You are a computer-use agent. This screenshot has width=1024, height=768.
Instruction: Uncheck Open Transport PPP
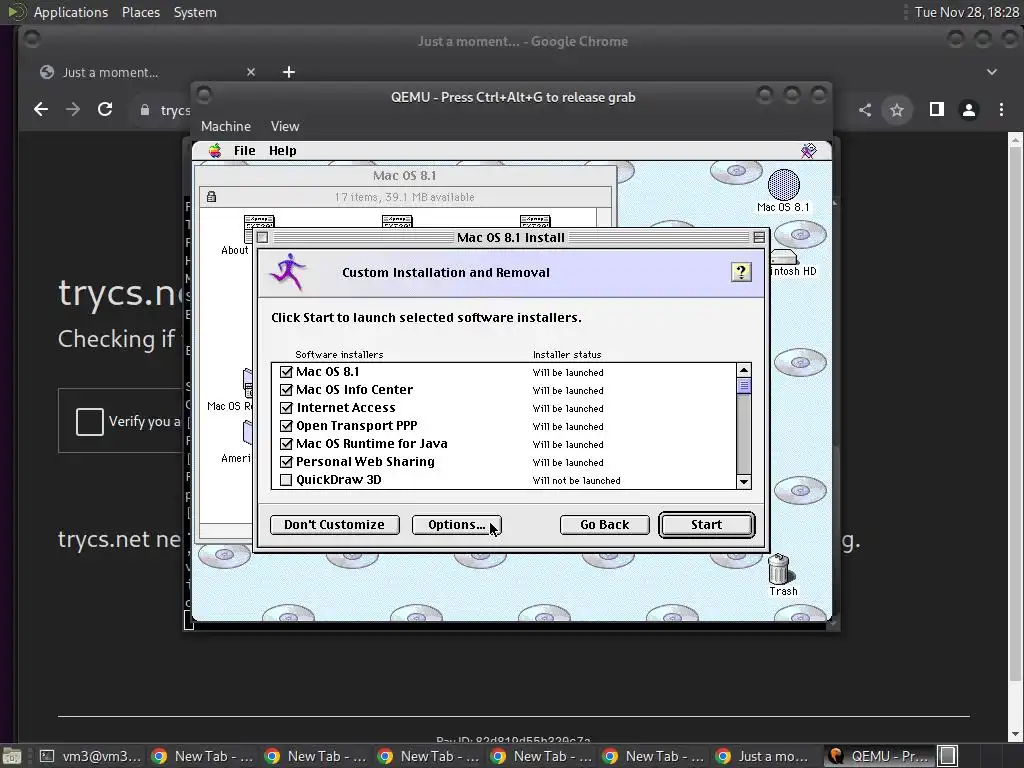pyautogui.click(x=286, y=426)
